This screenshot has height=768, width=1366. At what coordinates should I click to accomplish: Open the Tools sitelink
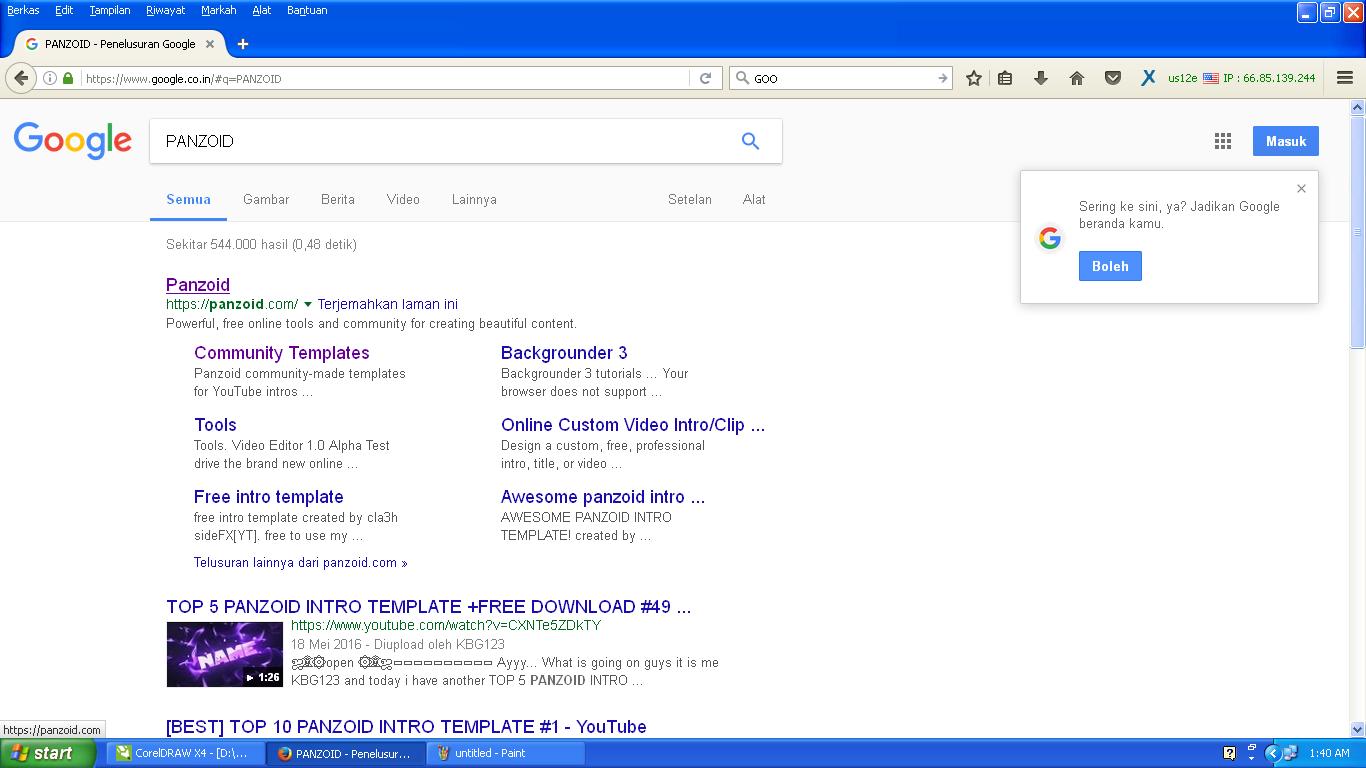point(215,425)
